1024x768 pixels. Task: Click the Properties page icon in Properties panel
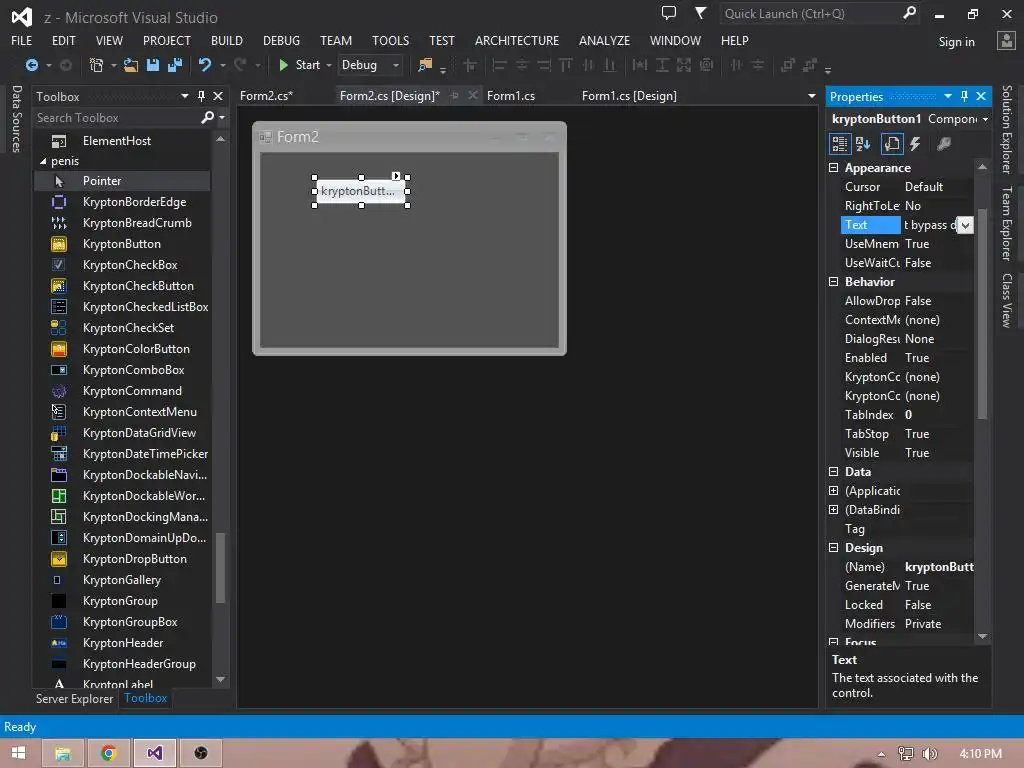[892, 144]
